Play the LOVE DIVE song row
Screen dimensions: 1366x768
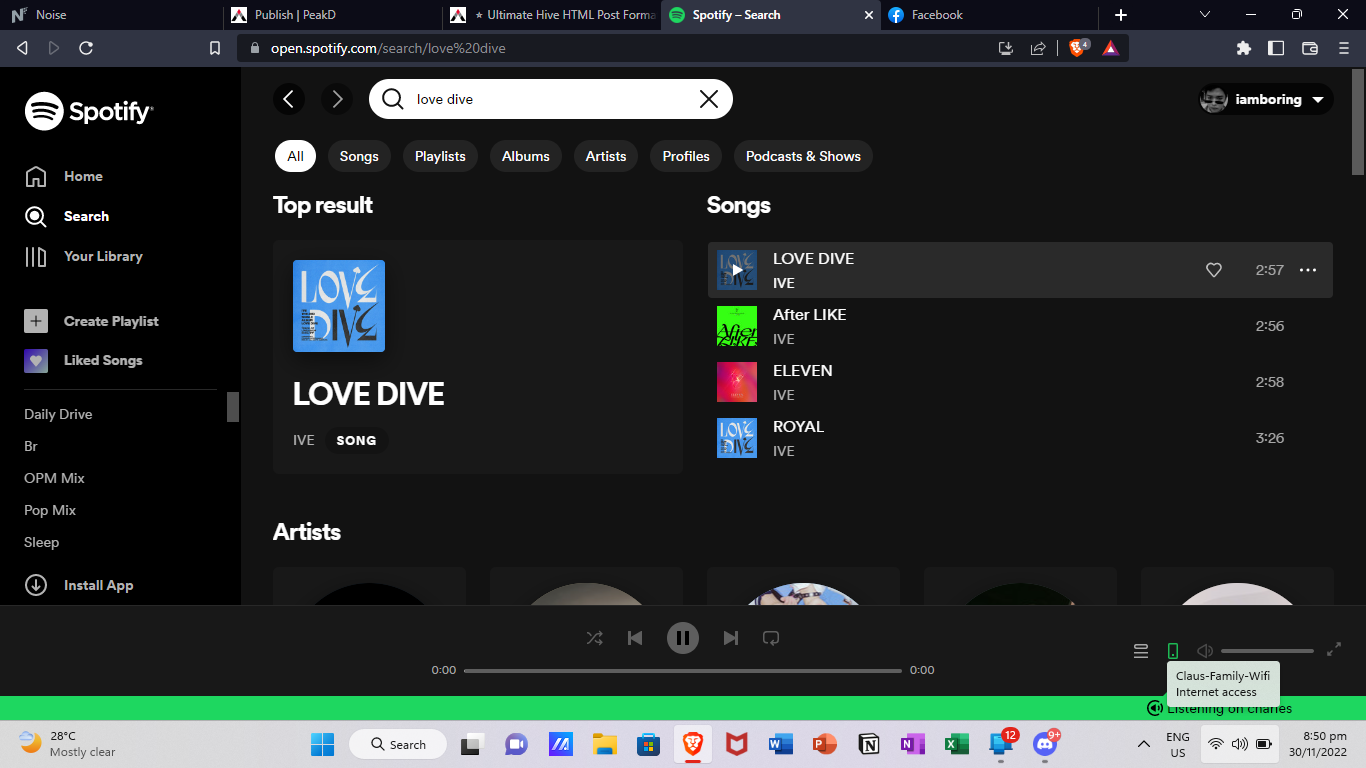1020,270
